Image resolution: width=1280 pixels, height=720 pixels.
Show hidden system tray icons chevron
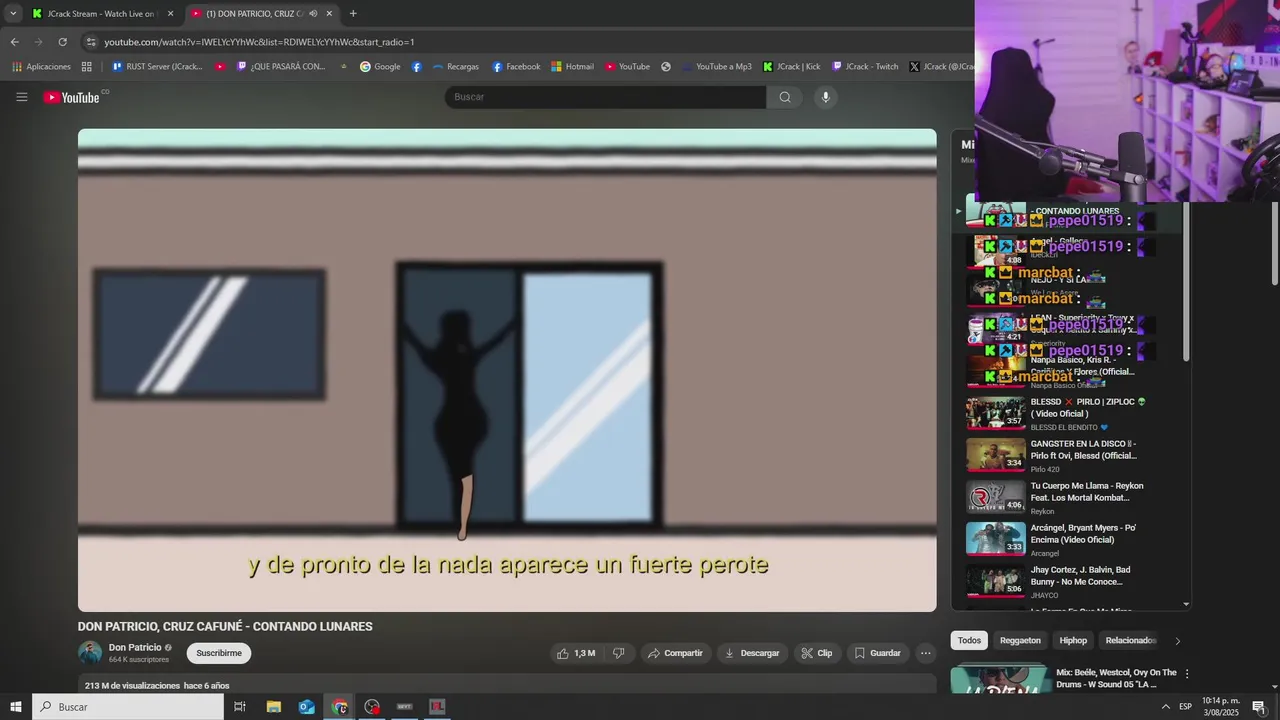tap(1165, 707)
